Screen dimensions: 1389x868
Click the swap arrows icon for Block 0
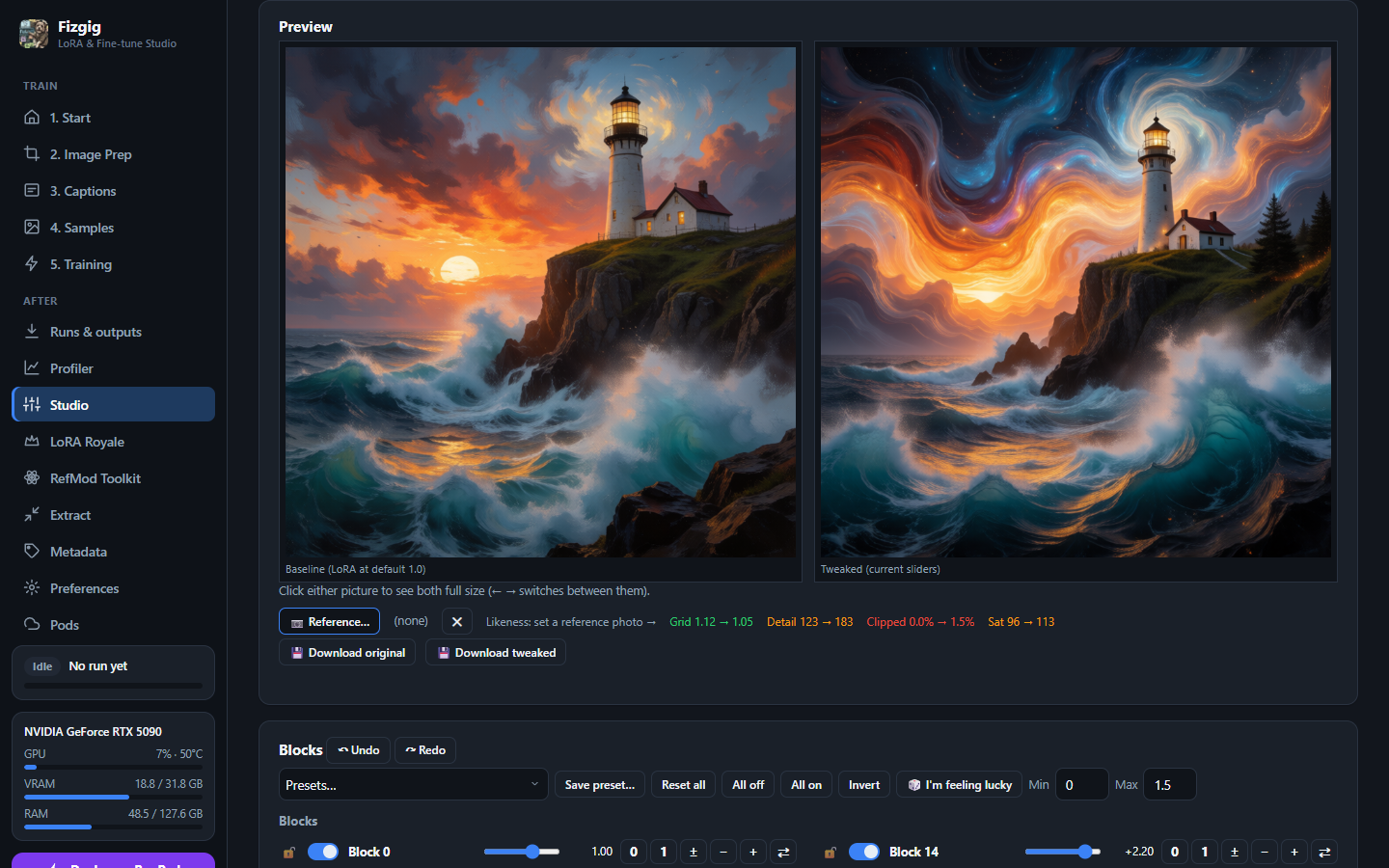point(783,852)
